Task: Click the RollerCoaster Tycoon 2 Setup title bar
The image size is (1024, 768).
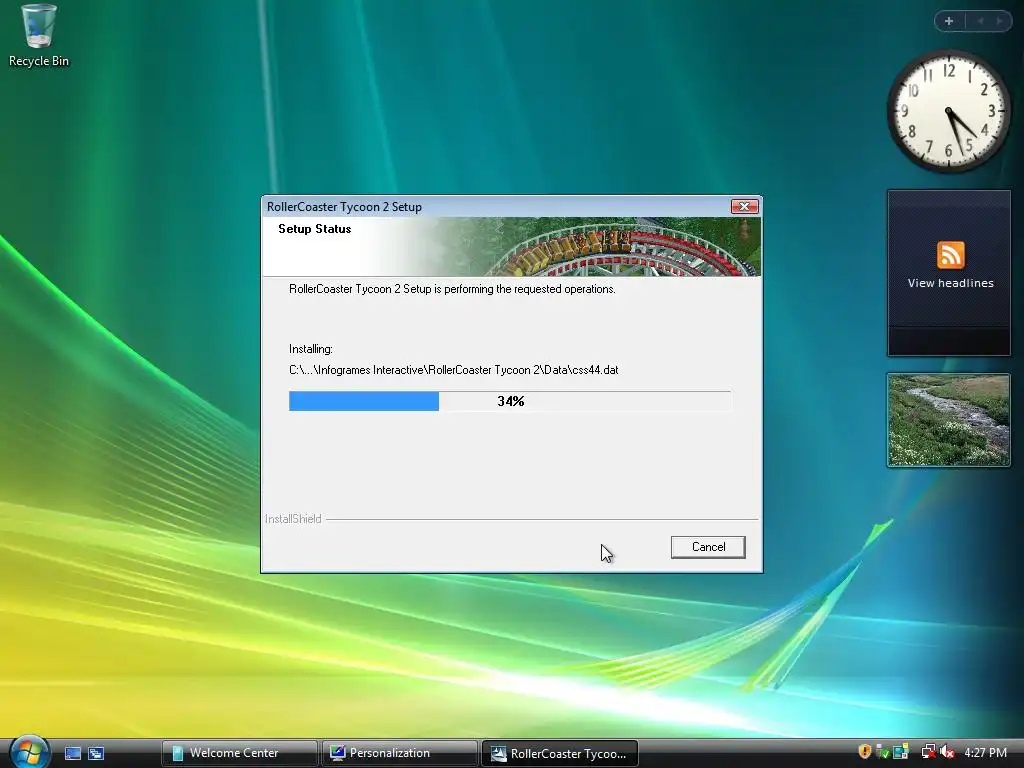Action: (496, 206)
